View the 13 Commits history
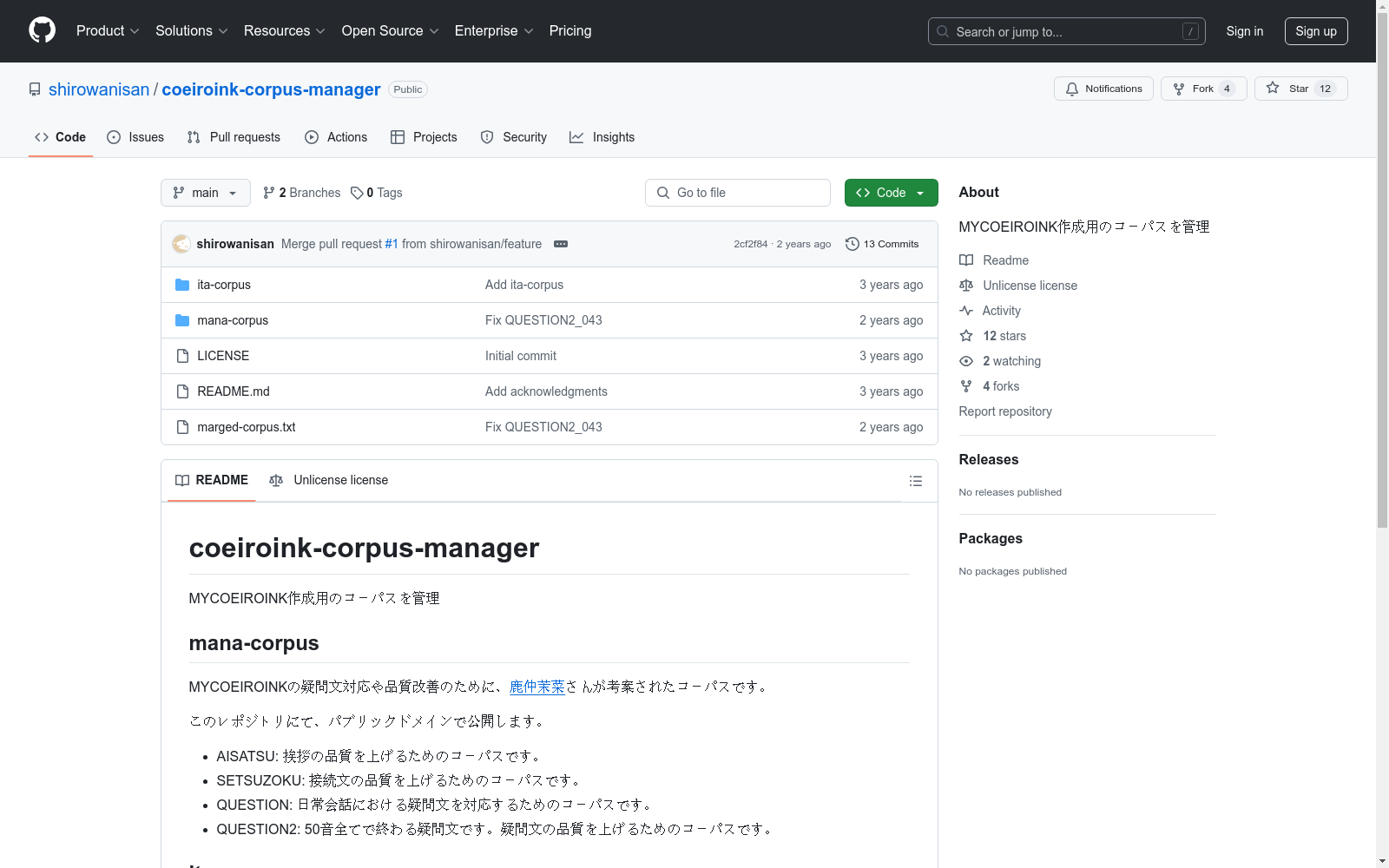Image resolution: width=1389 pixels, height=868 pixels. [x=882, y=244]
